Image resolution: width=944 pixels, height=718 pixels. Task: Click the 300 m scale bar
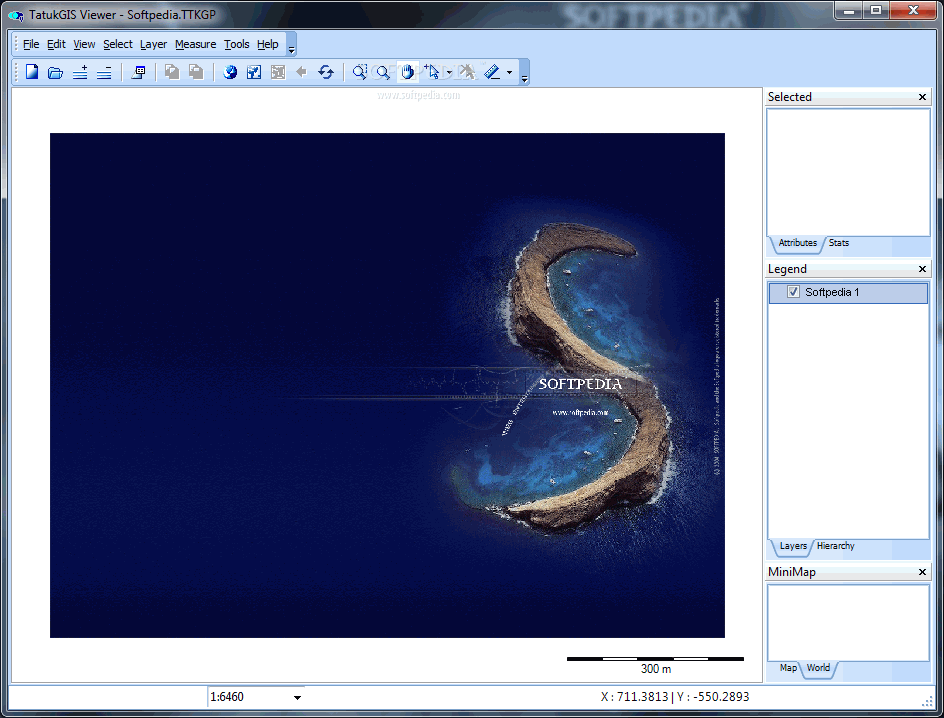[656, 664]
